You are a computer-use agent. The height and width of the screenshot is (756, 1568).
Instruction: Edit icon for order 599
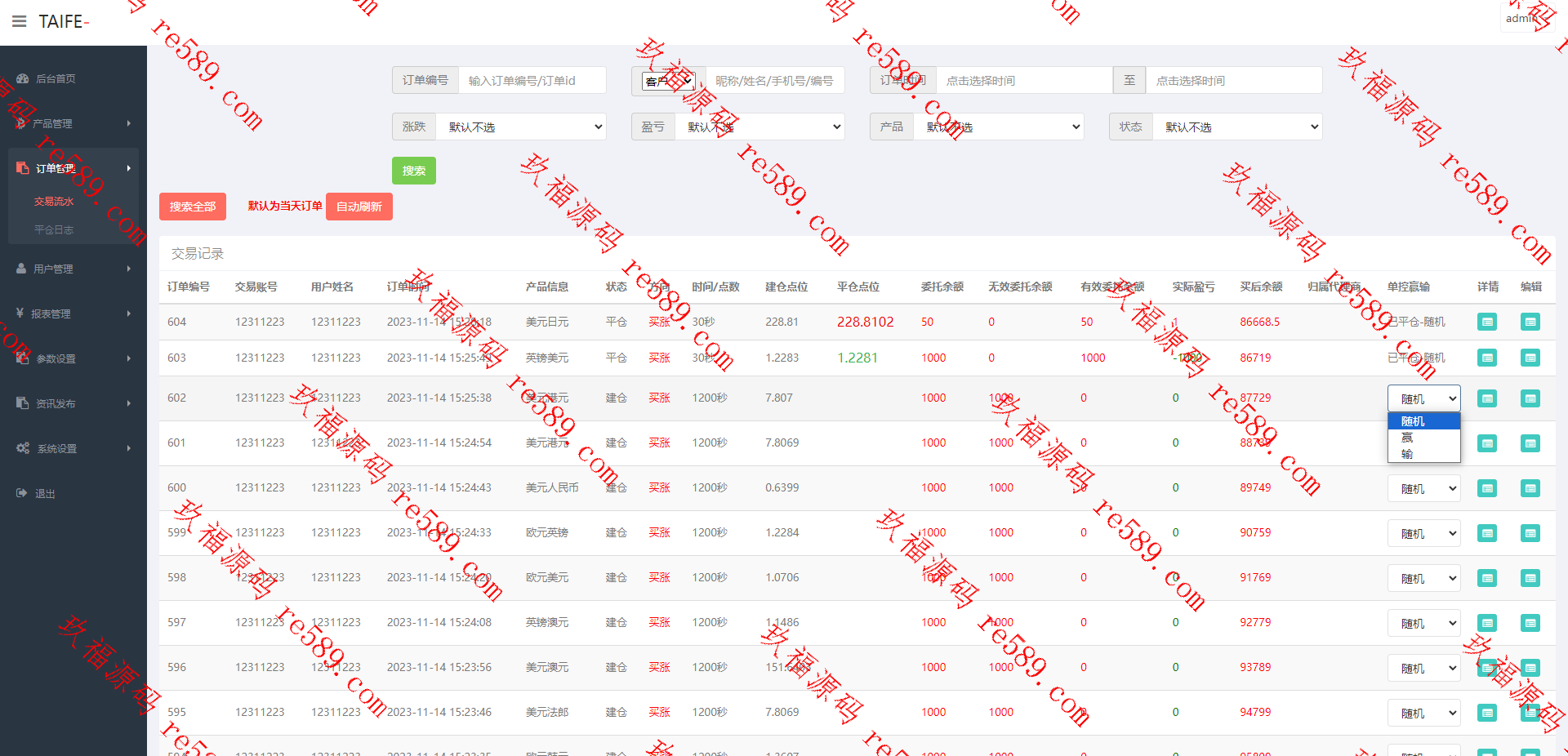coord(1530,533)
